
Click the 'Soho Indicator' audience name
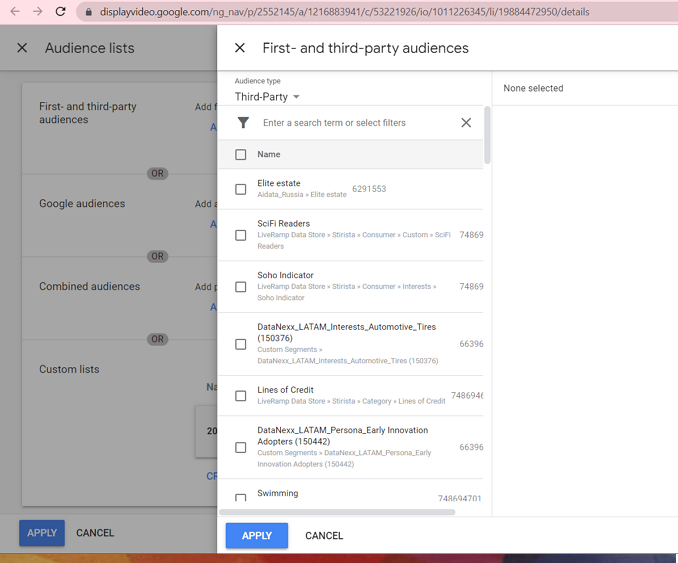click(285, 275)
